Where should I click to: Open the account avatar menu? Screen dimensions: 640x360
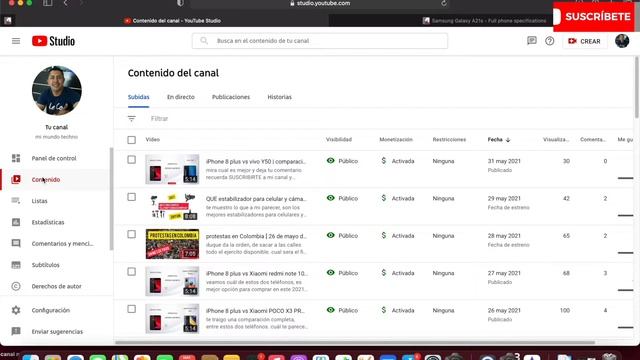pyautogui.click(x=622, y=41)
